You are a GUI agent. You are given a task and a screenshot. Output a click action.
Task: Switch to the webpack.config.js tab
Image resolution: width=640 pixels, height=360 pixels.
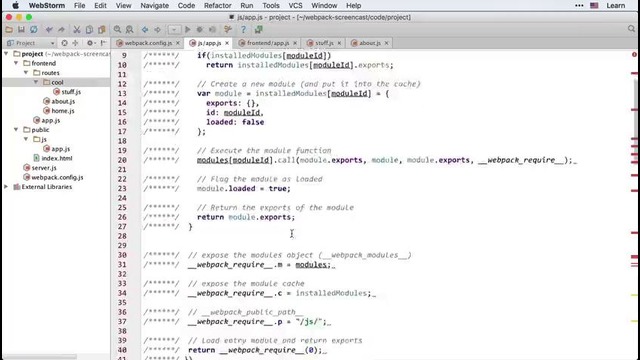pyautogui.click(x=148, y=43)
